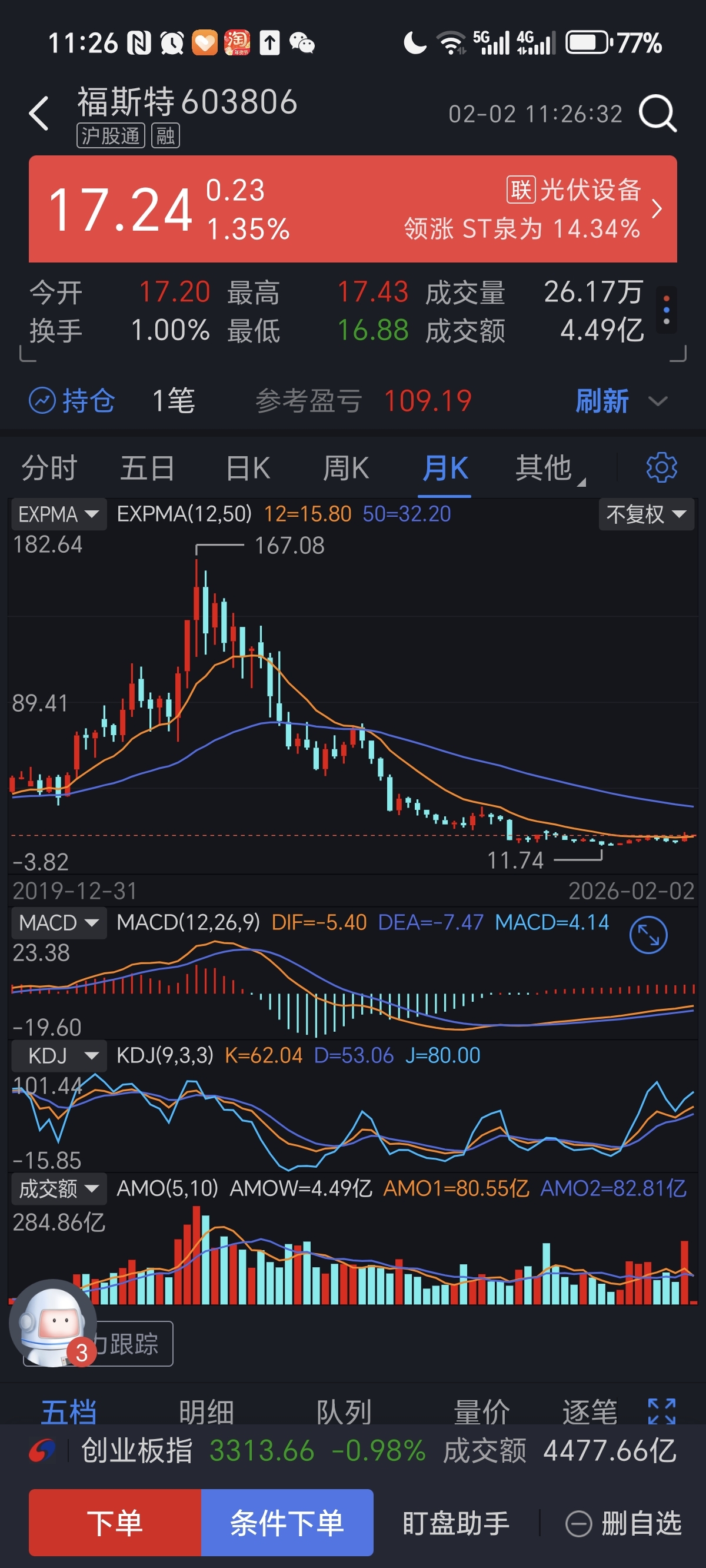Expand MACD chart fullscreen arrows icon
706x1568 pixels.
click(x=648, y=935)
